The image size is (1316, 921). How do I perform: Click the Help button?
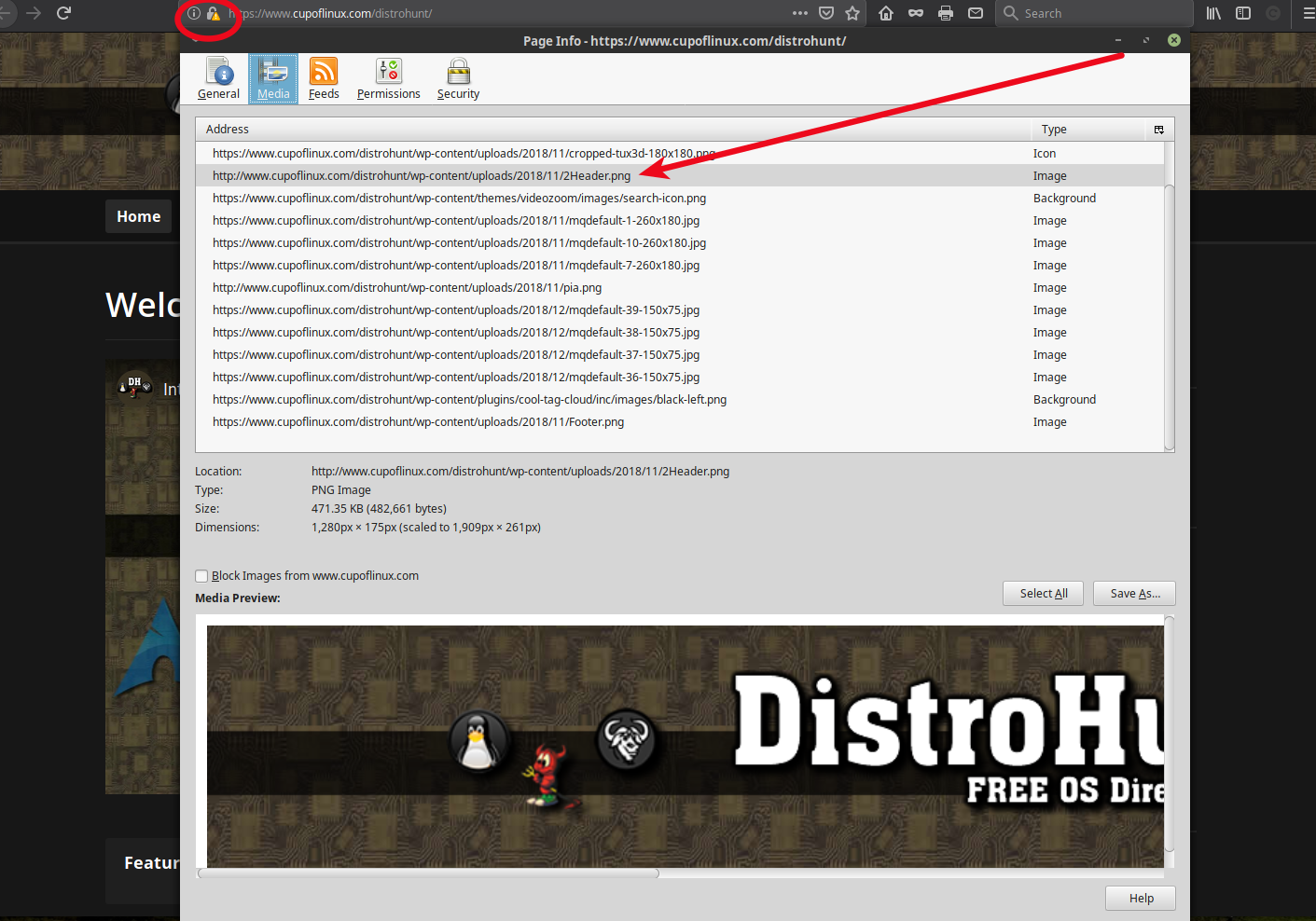pyautogui.click(x=1141, y=899)
